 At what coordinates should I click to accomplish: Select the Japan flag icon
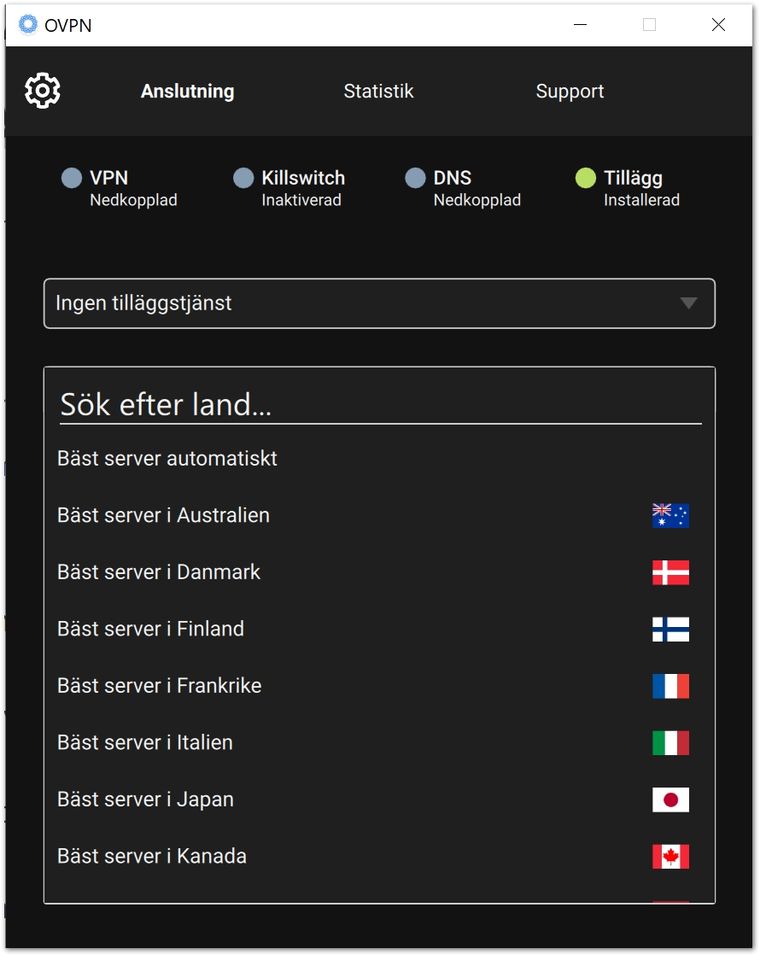pos(670,799)
